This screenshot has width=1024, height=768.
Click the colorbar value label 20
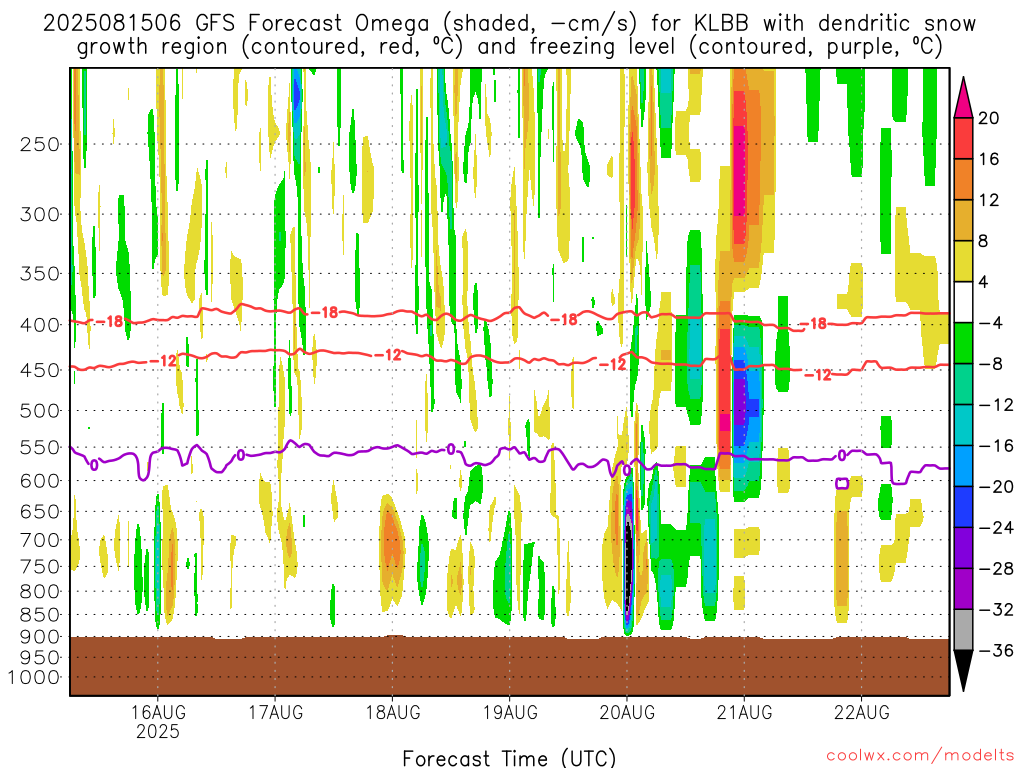coord(988,118)
